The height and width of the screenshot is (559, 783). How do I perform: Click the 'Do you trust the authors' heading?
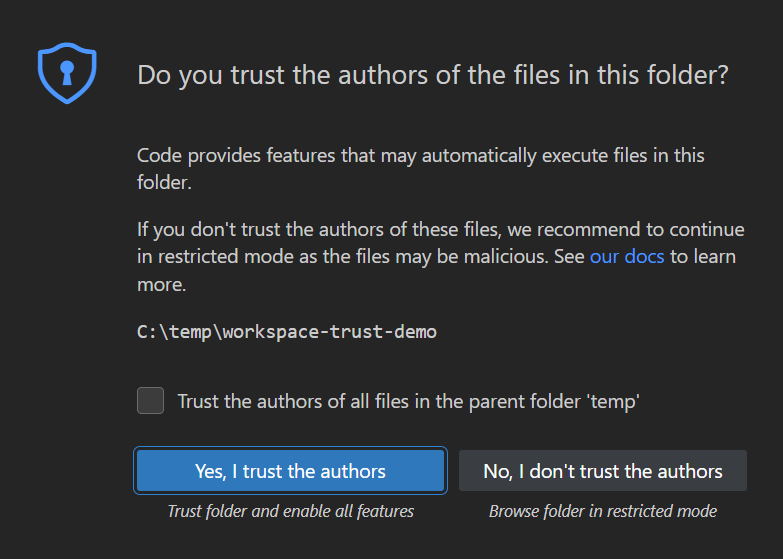click(x=433, y=75)
